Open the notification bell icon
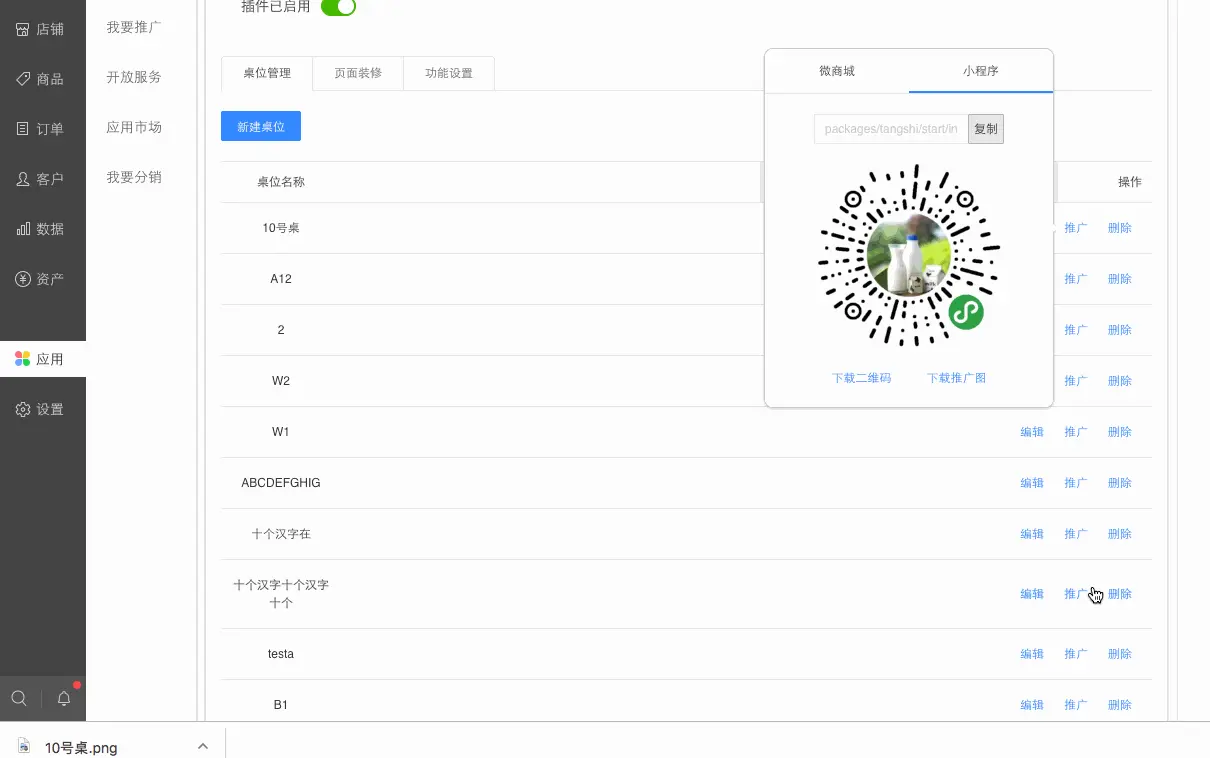The width and height of the screenshot is (1210, 758). pyautogui.click(x=64, y=698)
